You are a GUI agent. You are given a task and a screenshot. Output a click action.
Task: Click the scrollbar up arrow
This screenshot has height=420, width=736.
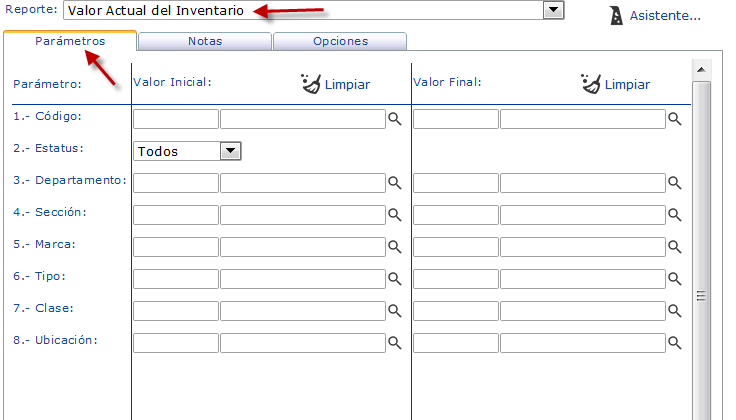tap(702, 68)
